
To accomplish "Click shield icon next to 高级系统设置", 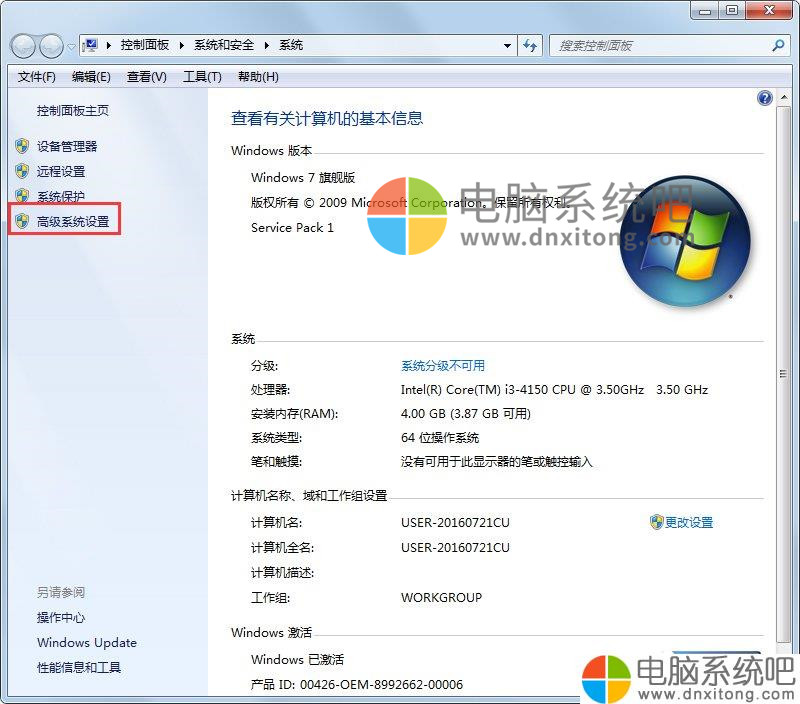I will tap(22, 221).
